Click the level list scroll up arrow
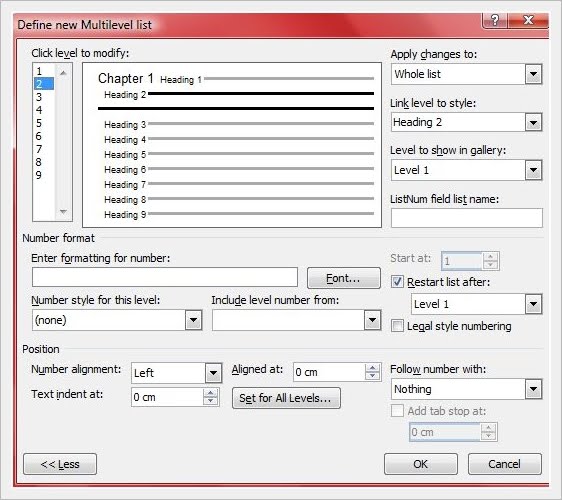The height and width of the screenshot is (500, 562). (63, 73)
